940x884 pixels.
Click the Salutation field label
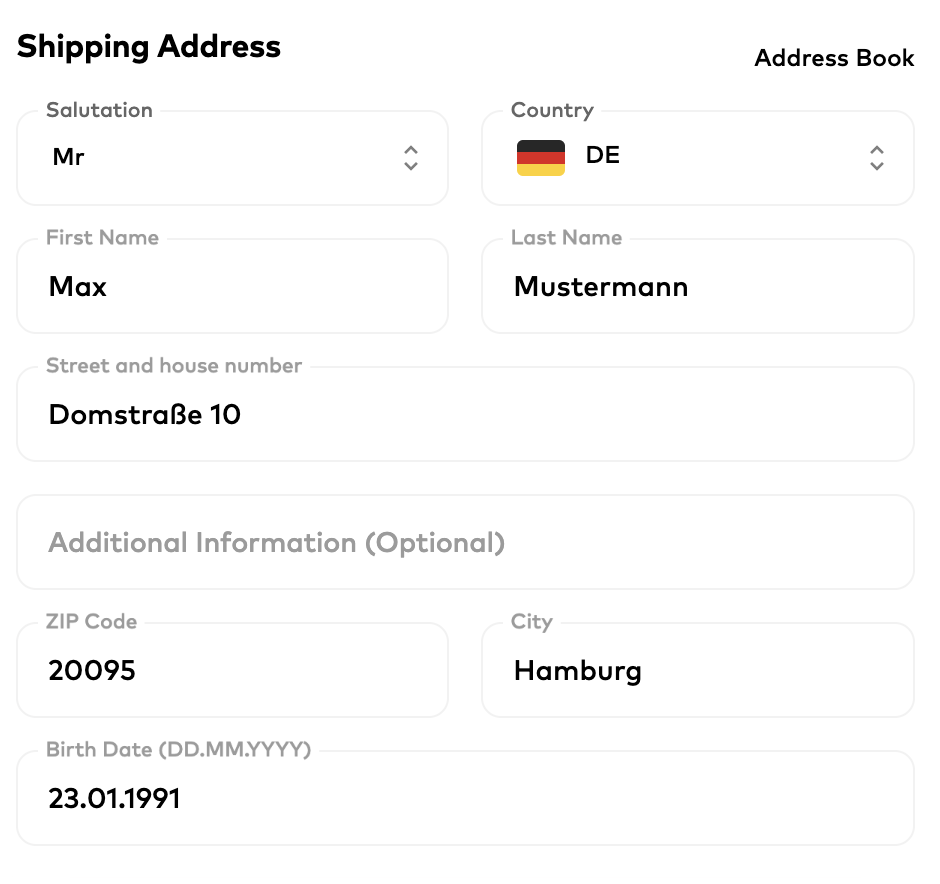pos(99,110)
